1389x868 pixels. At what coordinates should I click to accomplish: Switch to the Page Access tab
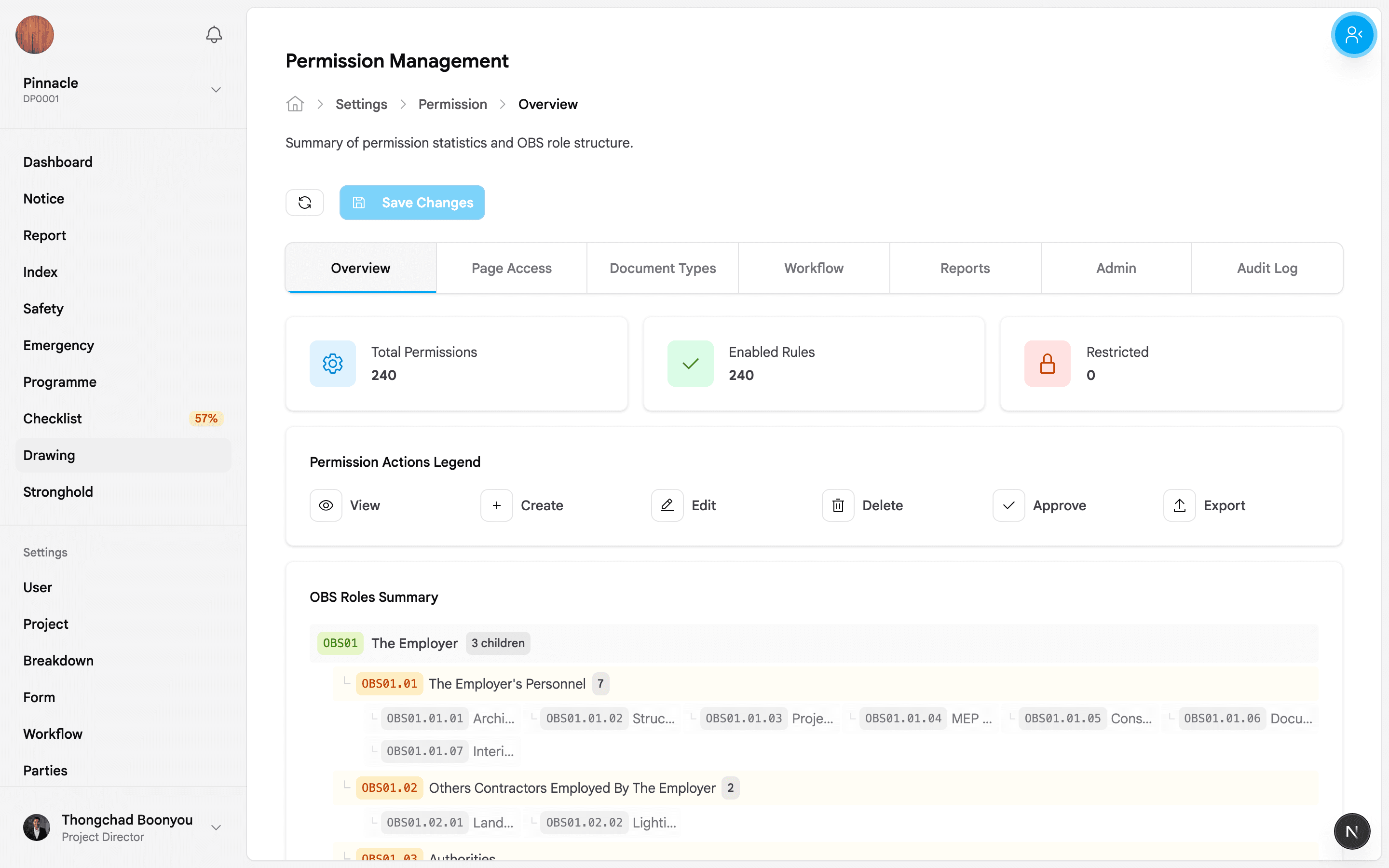point(511,268)
